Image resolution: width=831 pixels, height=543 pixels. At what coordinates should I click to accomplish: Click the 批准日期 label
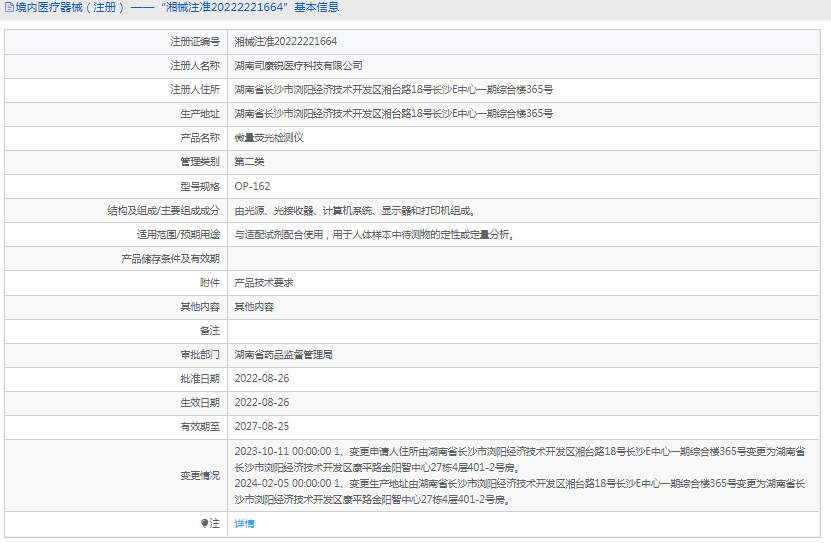[x=200, y=378]
